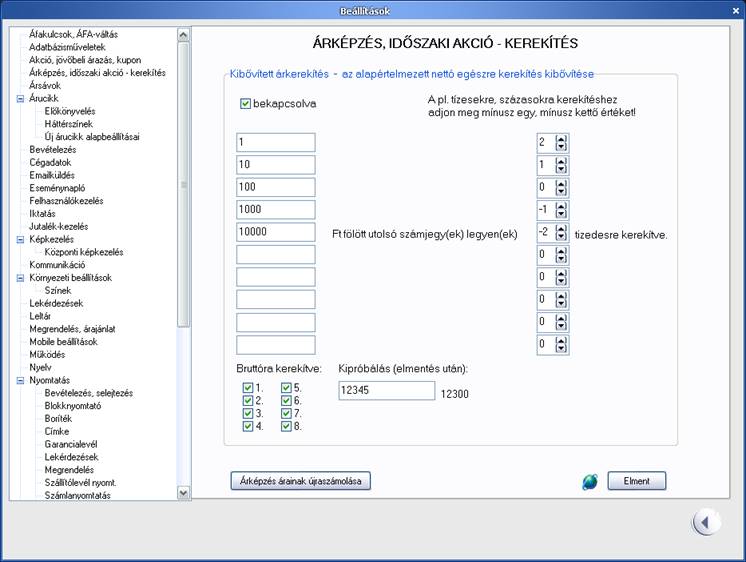
Task: Decrease the spinner showing value -2
Action: coord(561,237)
